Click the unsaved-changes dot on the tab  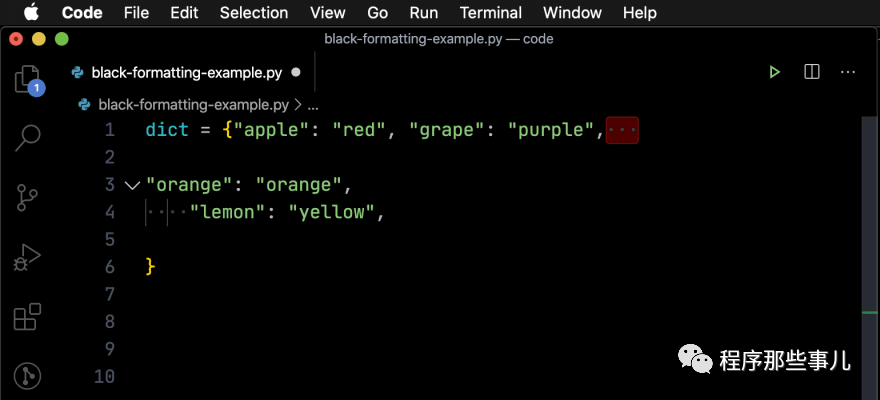[296, 72]
